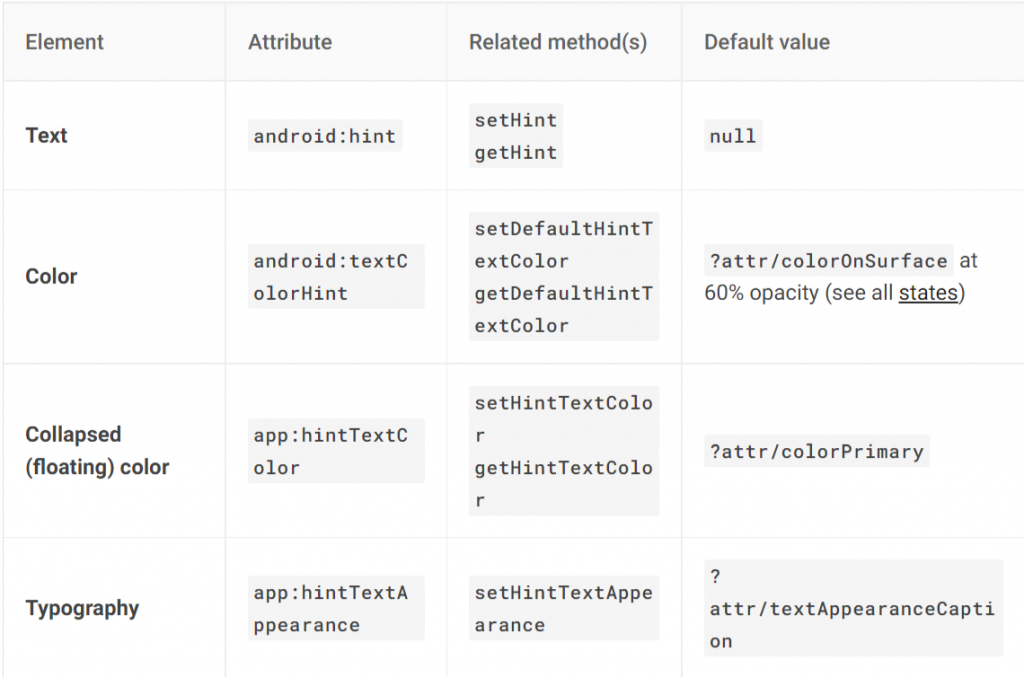Click the android:hint attribute code
The image size is (1024, 677).
(325, 136)
